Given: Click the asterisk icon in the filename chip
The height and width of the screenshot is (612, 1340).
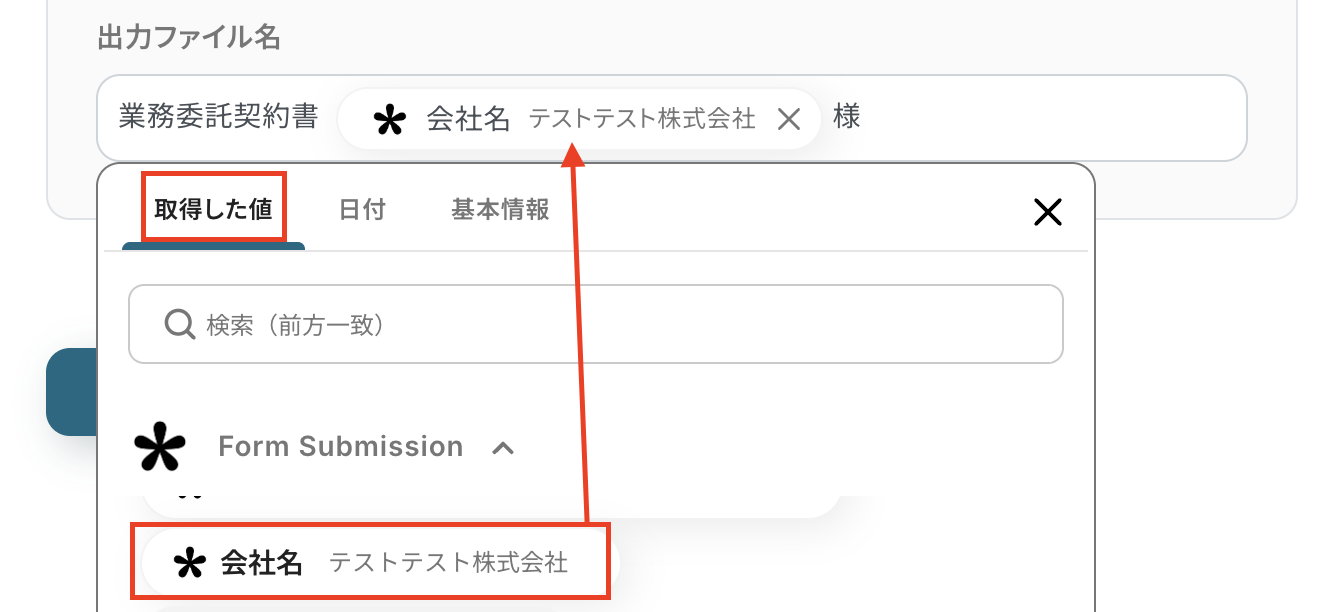Looking at the screenshot, I should point(389,120).
